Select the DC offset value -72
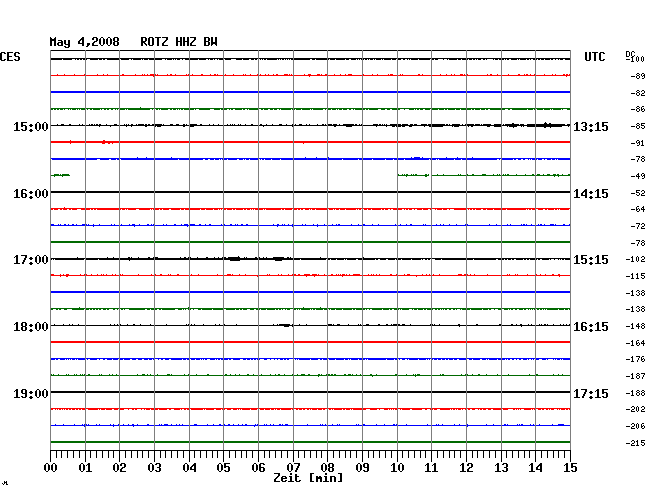 [x=638, y=226]
